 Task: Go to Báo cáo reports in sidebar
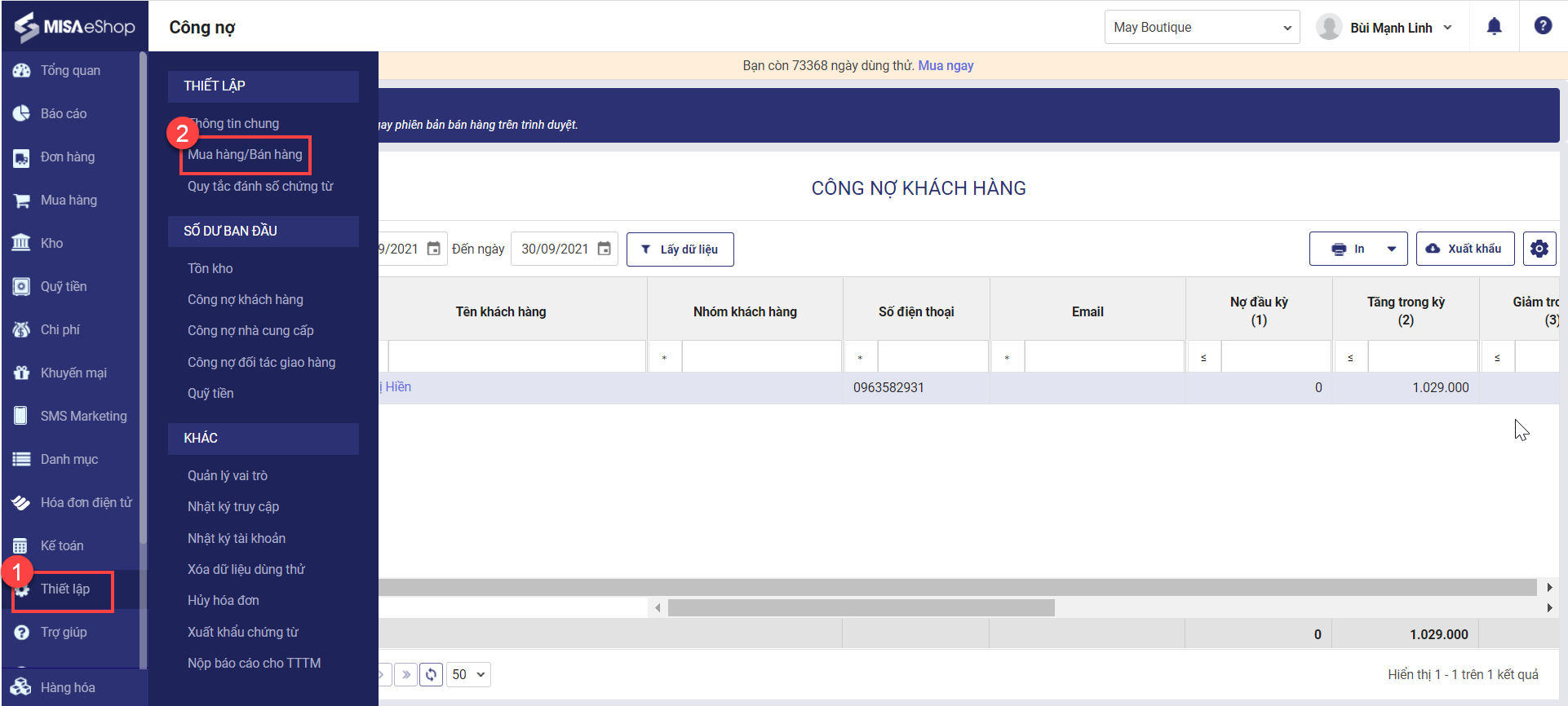click(x=63, y=113)
